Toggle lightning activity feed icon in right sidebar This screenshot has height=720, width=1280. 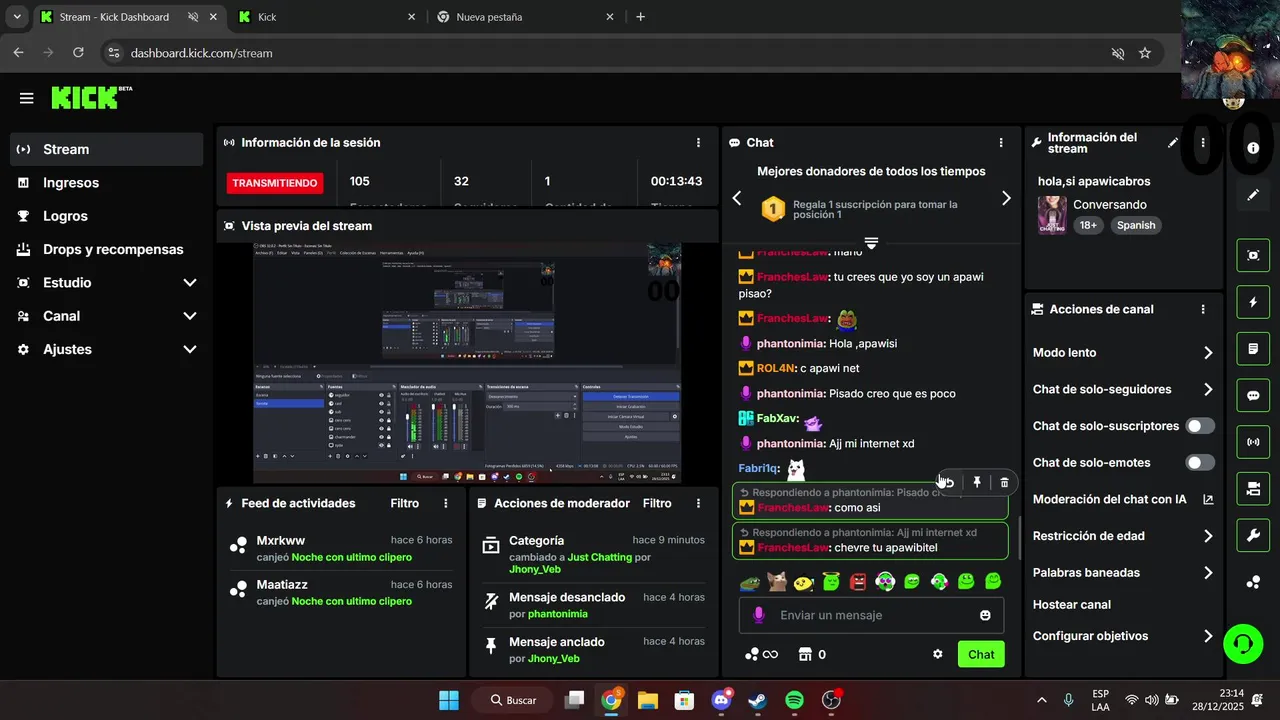(x=1253, y=302)
